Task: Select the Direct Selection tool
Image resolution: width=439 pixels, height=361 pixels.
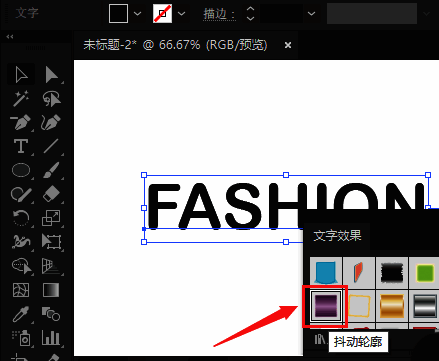Action: 51,74
